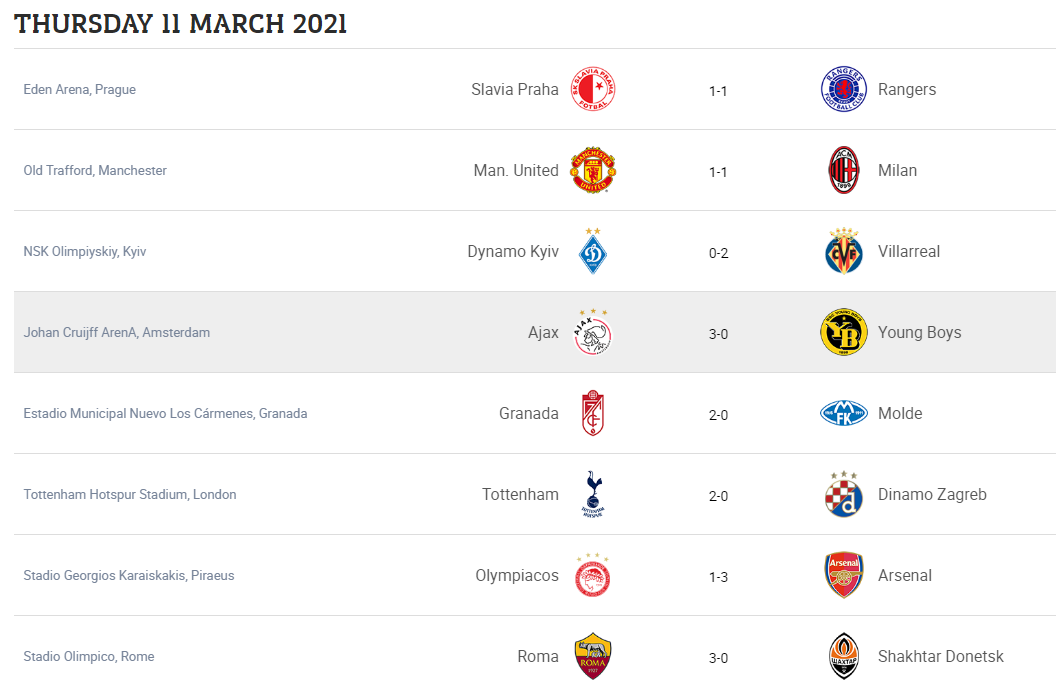Open the Dinamo Zagreb team name
This screenshot has height=684, width=1056.
point(932,495)
